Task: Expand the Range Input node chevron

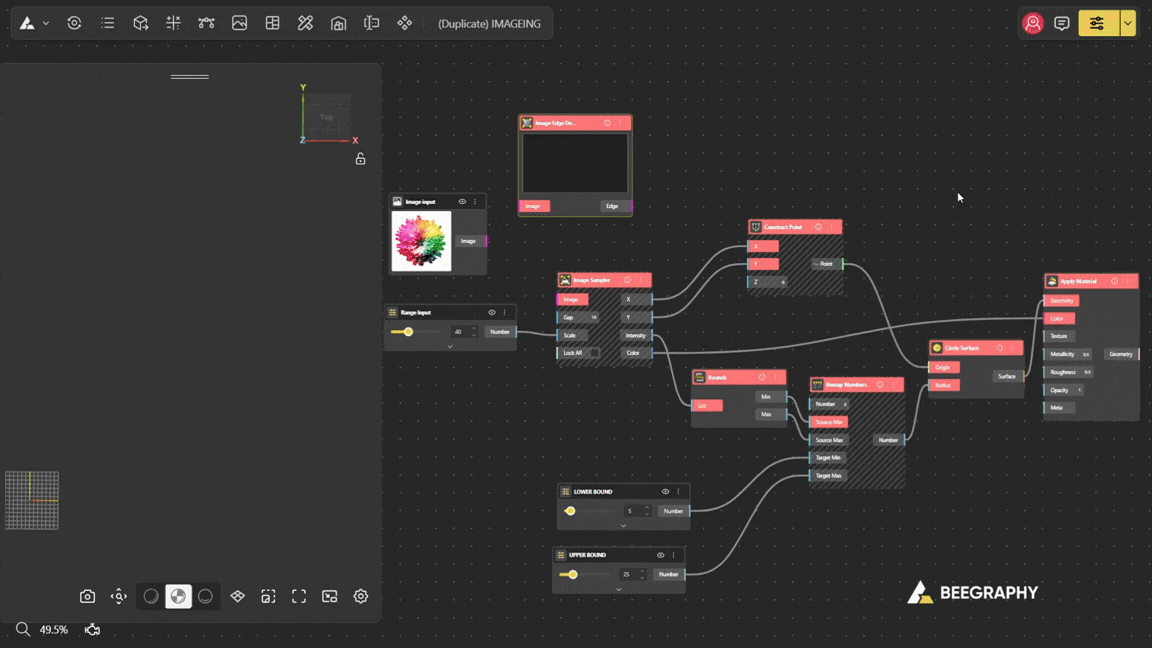Action: click(x=450, y=346)
